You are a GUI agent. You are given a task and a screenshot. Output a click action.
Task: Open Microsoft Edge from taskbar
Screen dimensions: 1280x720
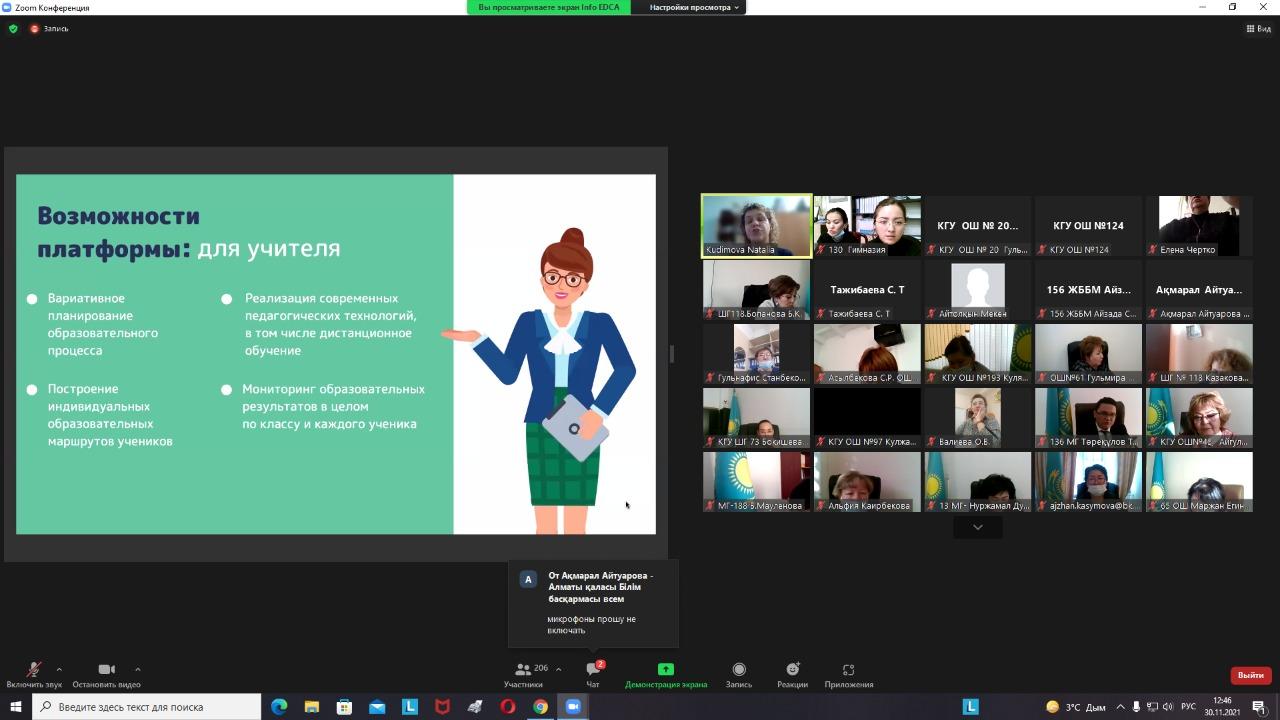[279, 707]
